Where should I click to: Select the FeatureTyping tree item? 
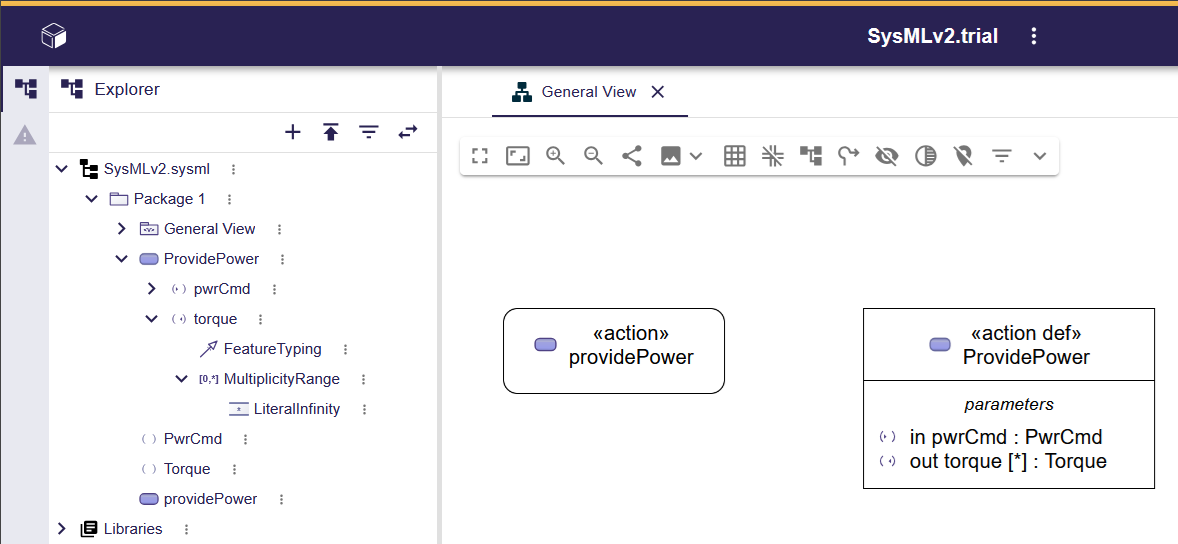[x=272, y=349]
